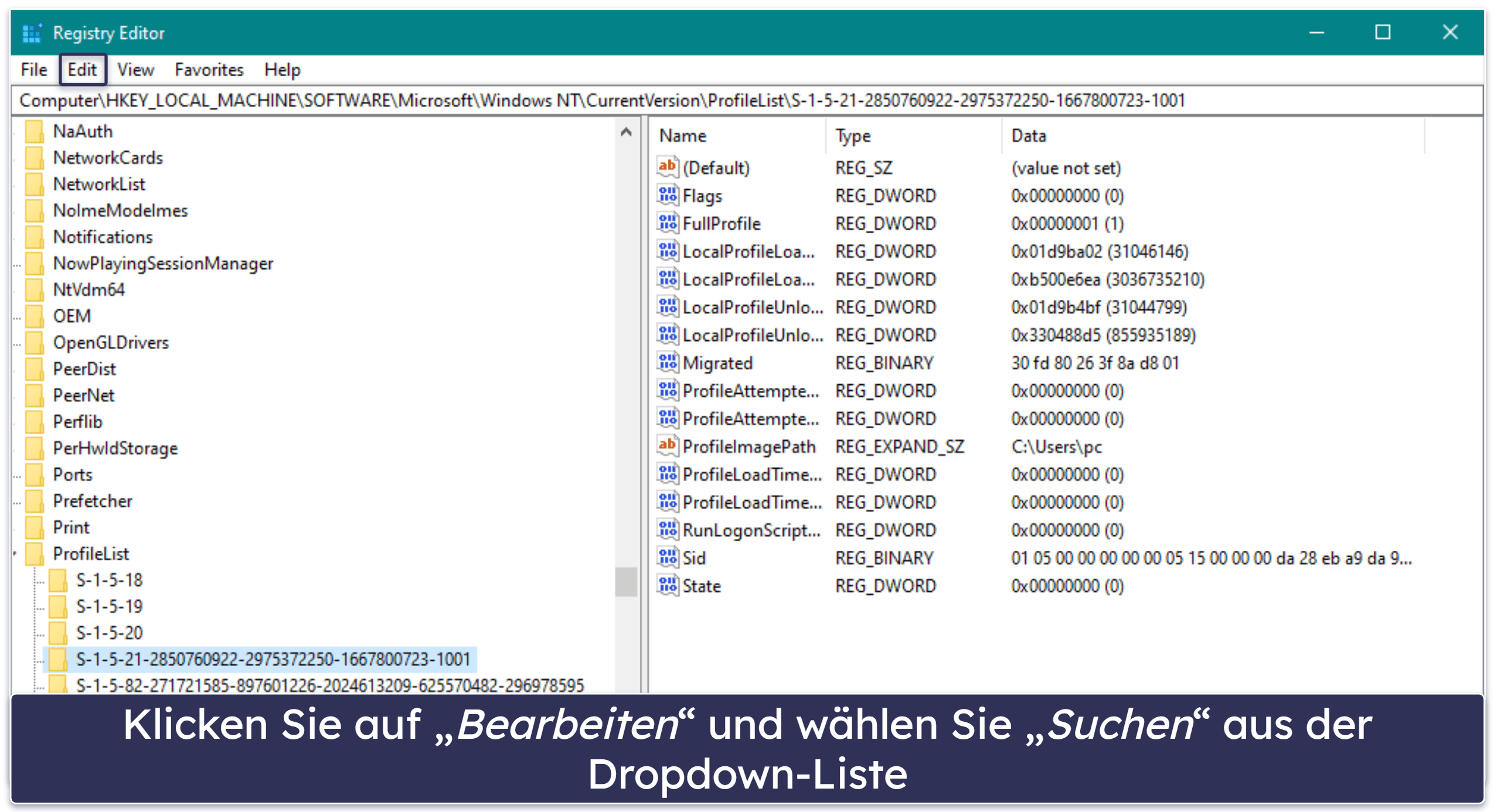Select the FullProfile value name

(722, 223)
